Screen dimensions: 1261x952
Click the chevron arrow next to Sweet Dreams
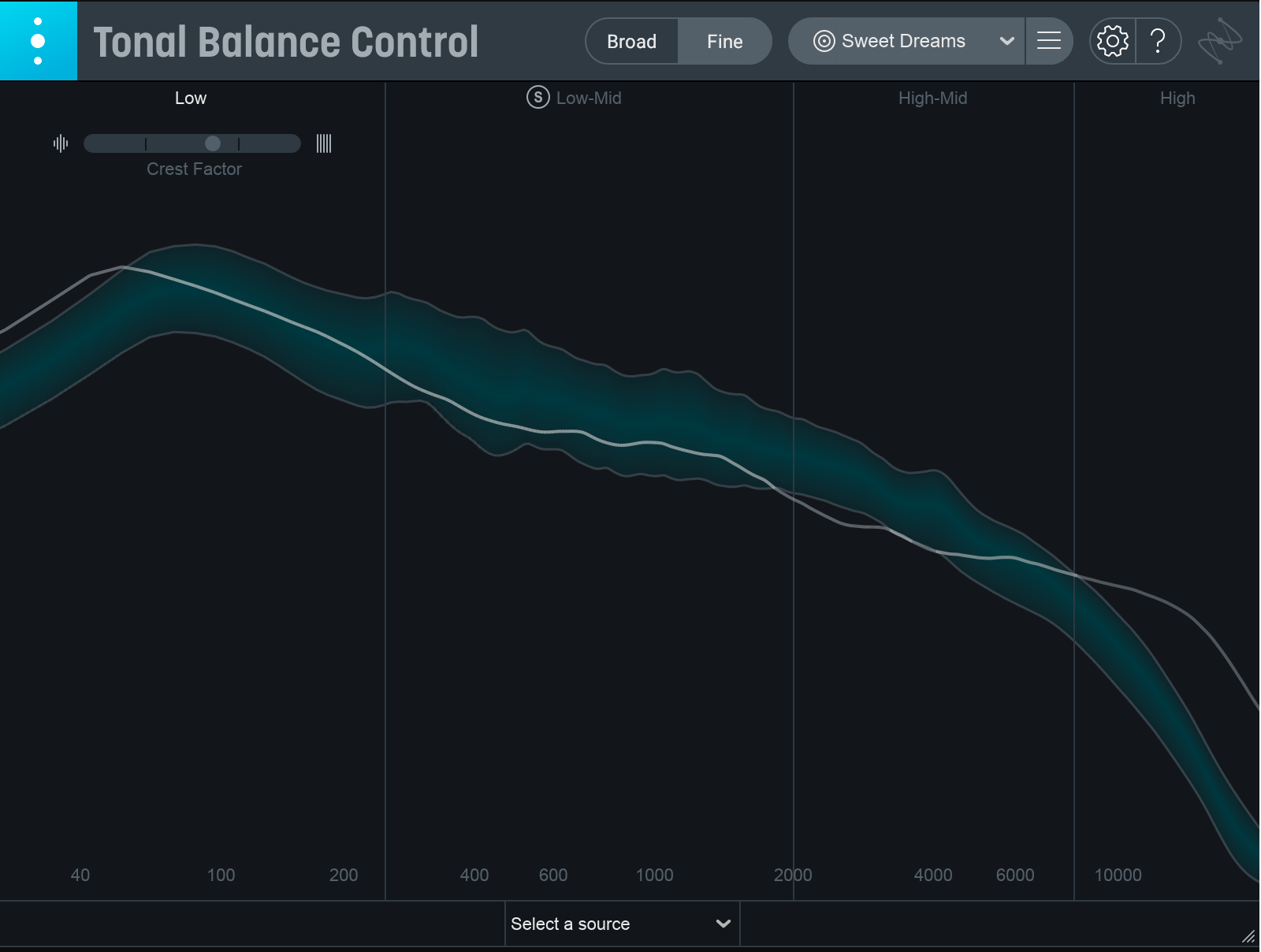pos(1006,41)
